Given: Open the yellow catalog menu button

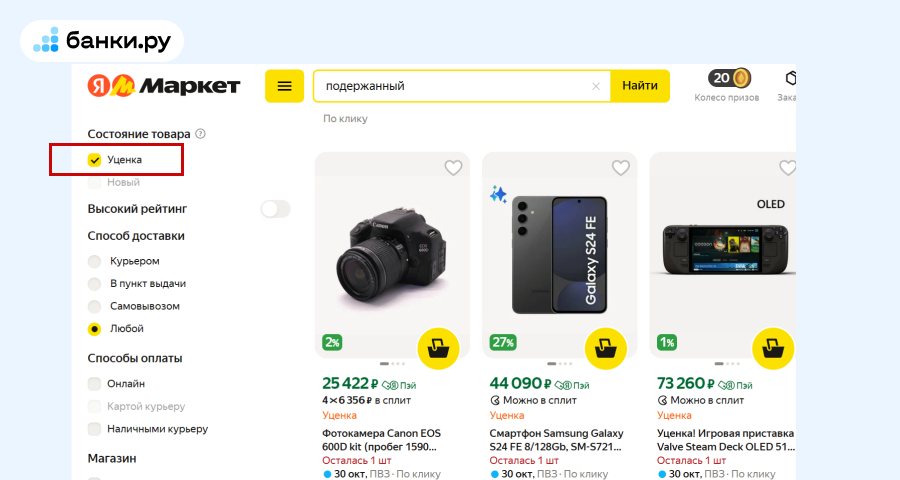Looking at the screenshot, I should pyautogui.click(x=284, y=86).
